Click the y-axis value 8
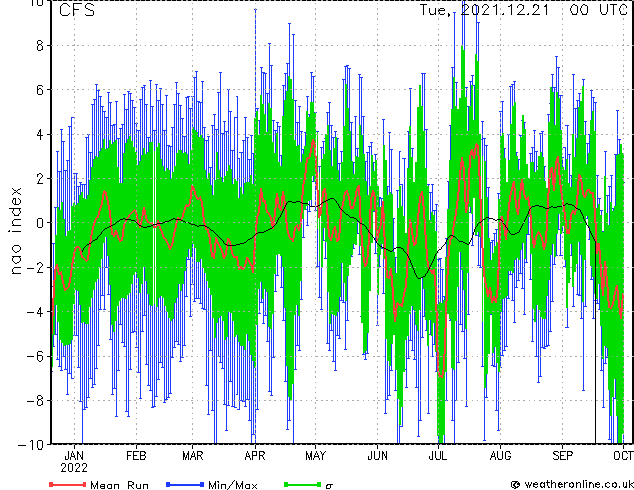Screen dimensions: 634x490 (40, 46)
